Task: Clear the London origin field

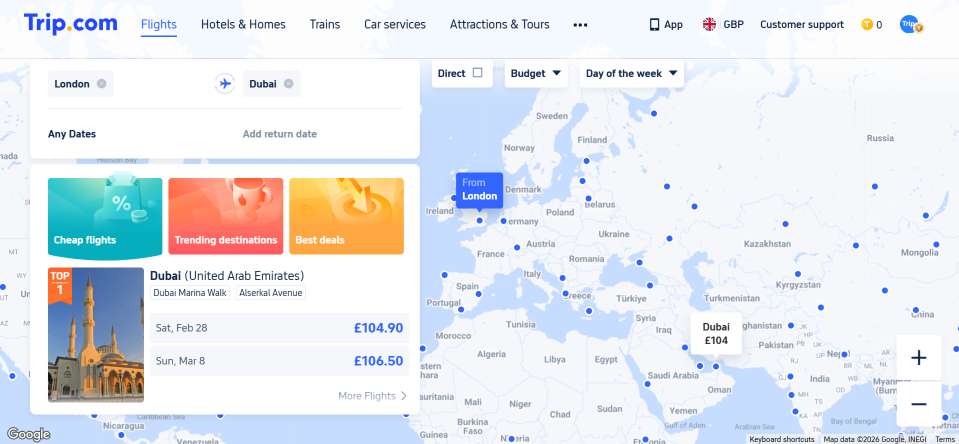Action: tap(102, 84)
